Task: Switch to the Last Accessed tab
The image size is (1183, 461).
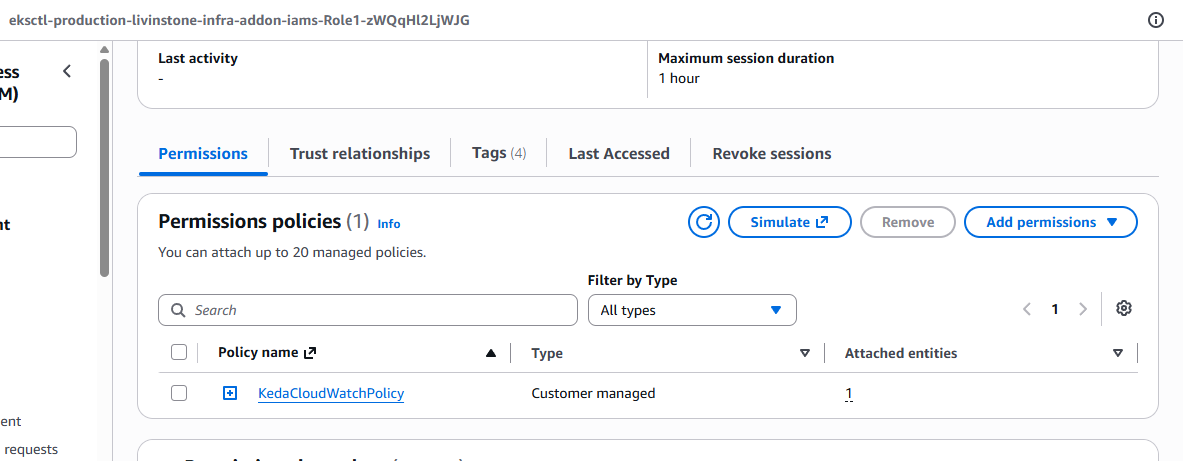Action: click(619, 154)
